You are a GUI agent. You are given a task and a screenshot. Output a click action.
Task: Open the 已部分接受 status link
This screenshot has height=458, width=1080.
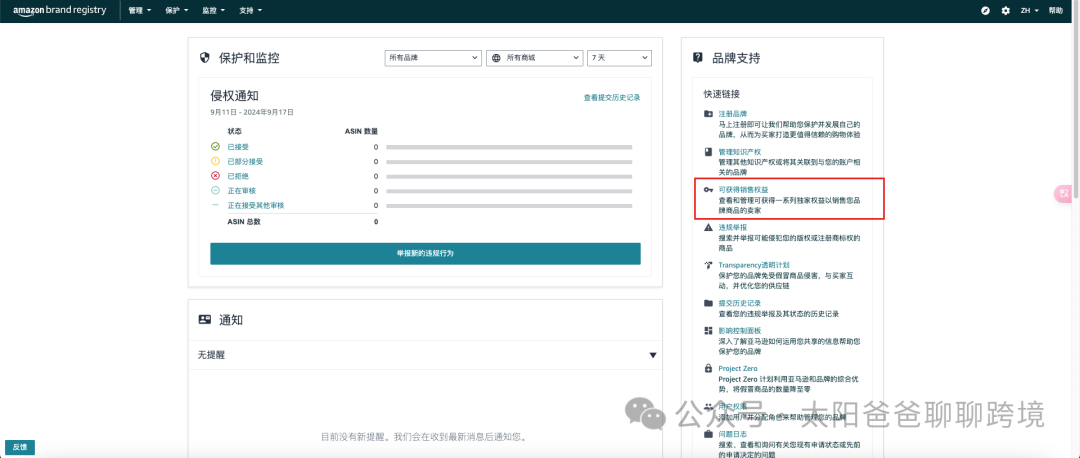click(x=245, y=161)
